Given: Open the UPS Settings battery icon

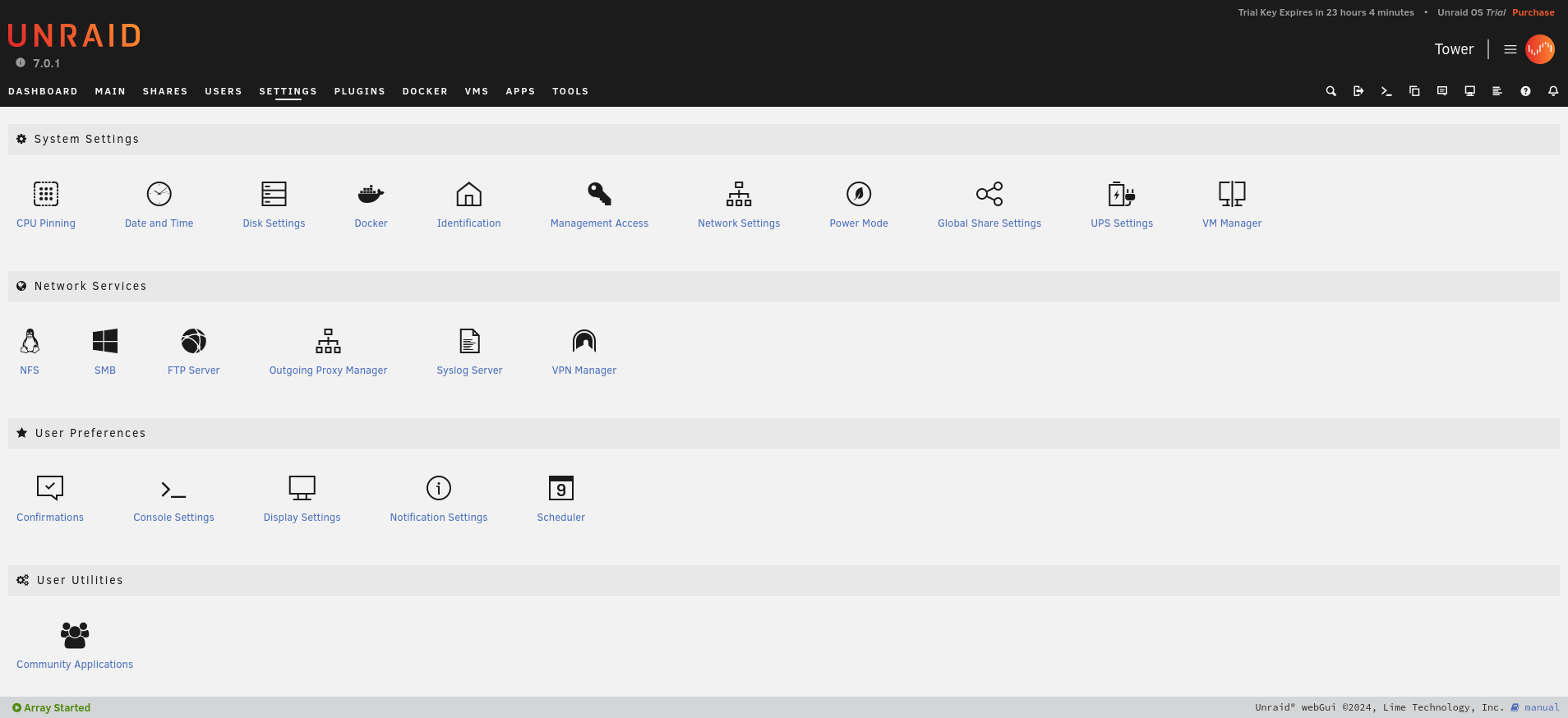Looking at the screenshot, I should pyautogui.click(x=1122, y=194).
